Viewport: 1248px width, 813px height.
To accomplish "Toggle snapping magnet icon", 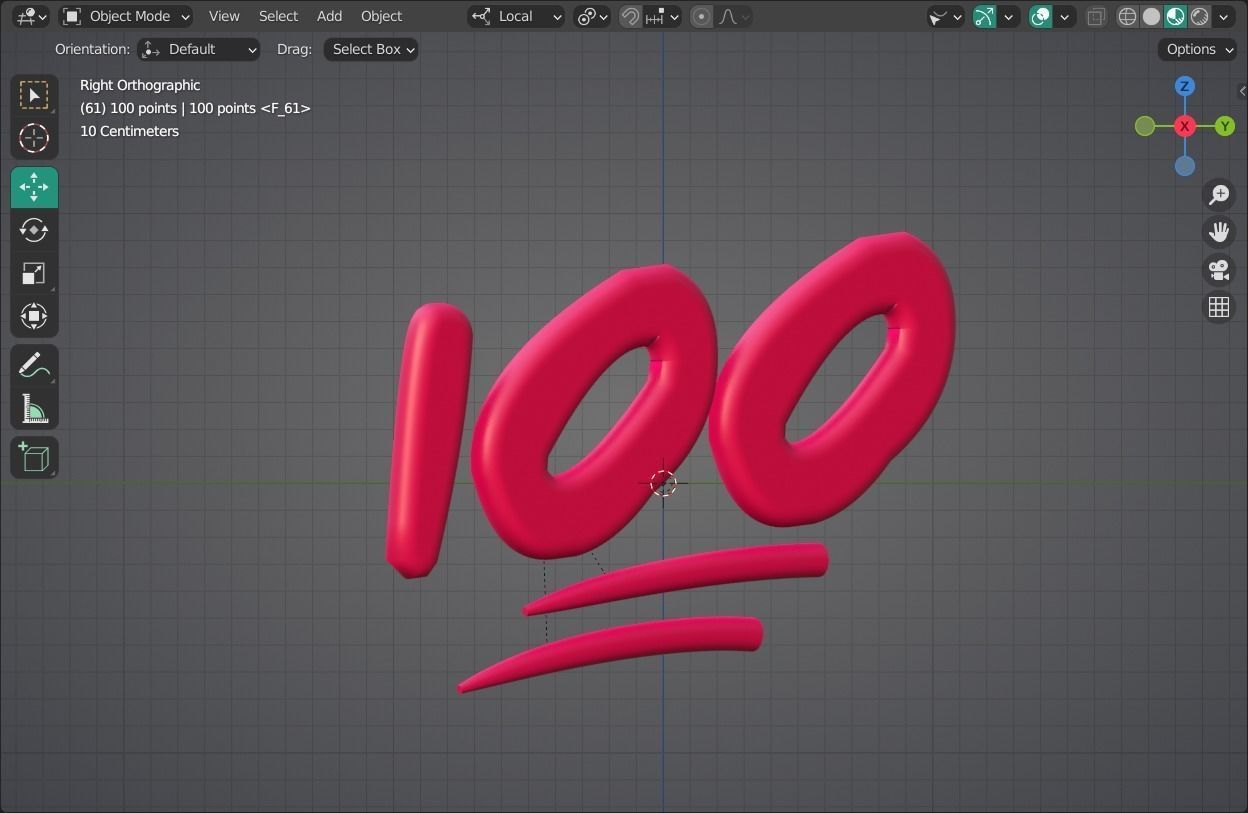I will [630, 16].
